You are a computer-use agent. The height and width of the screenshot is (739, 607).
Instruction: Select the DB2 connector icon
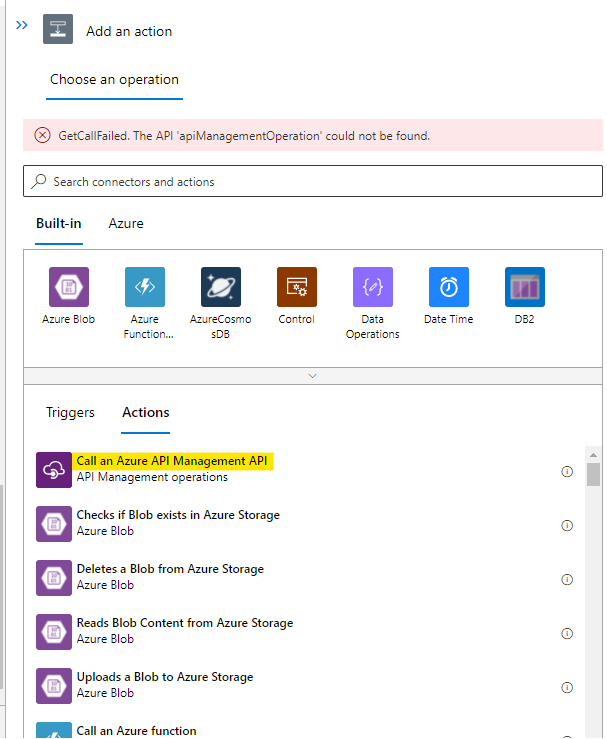pos(525,287)
